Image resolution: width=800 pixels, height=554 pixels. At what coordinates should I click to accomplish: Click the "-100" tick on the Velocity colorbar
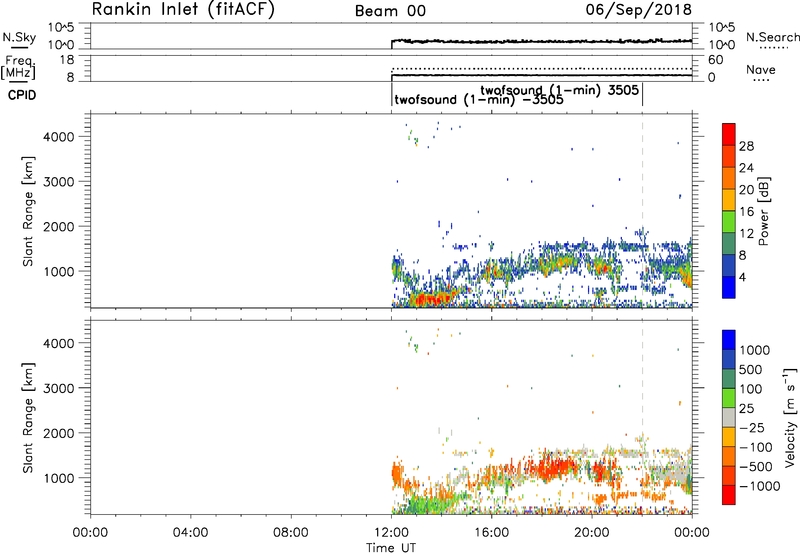(x=756, y=447)
